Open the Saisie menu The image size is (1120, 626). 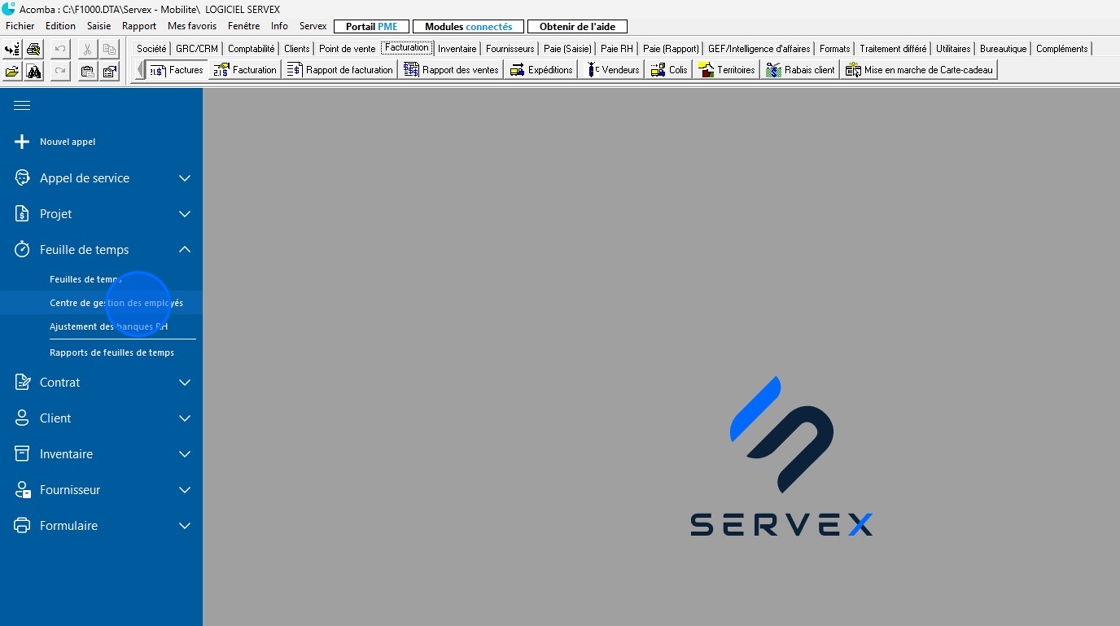99,26
